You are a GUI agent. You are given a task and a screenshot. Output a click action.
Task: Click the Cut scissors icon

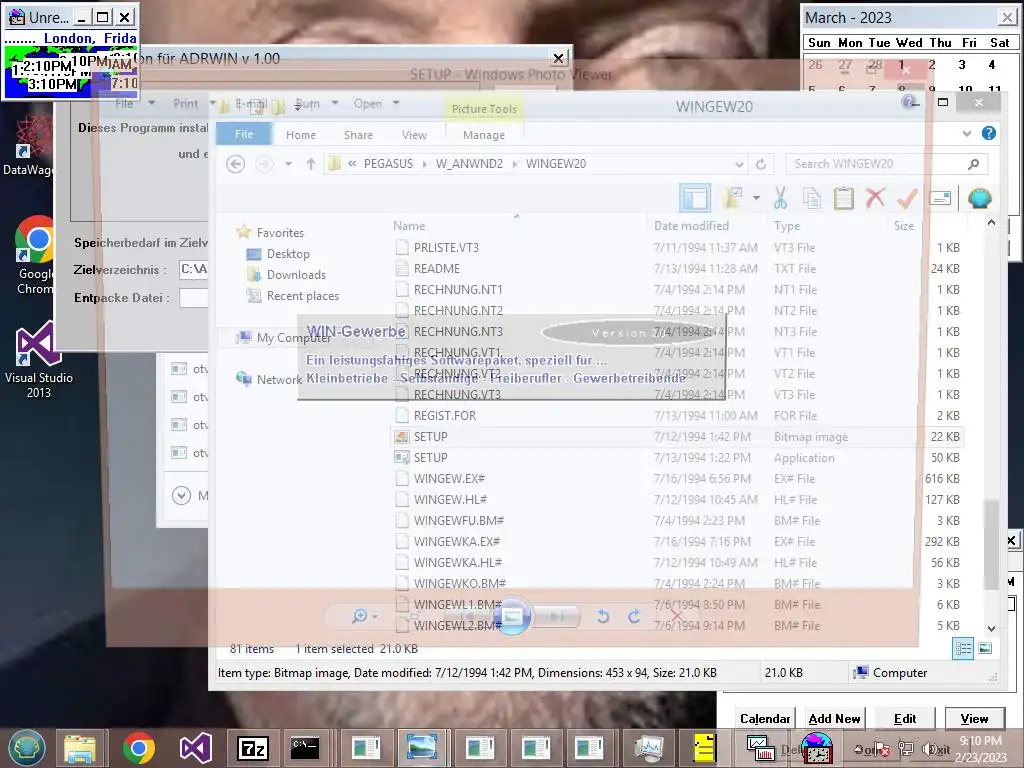(x=780, y=198)
